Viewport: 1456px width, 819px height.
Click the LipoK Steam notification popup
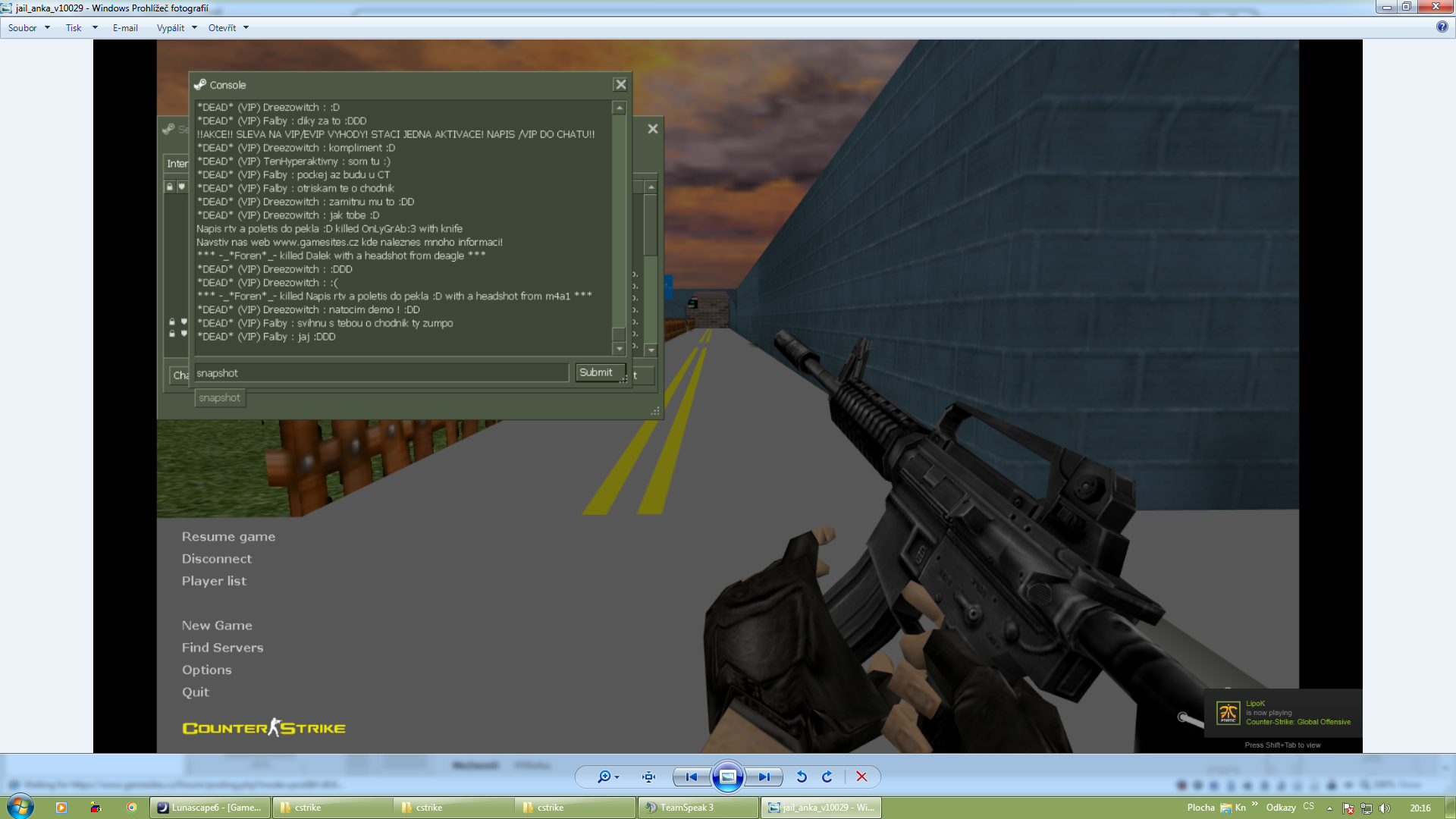click(1283, 713)
